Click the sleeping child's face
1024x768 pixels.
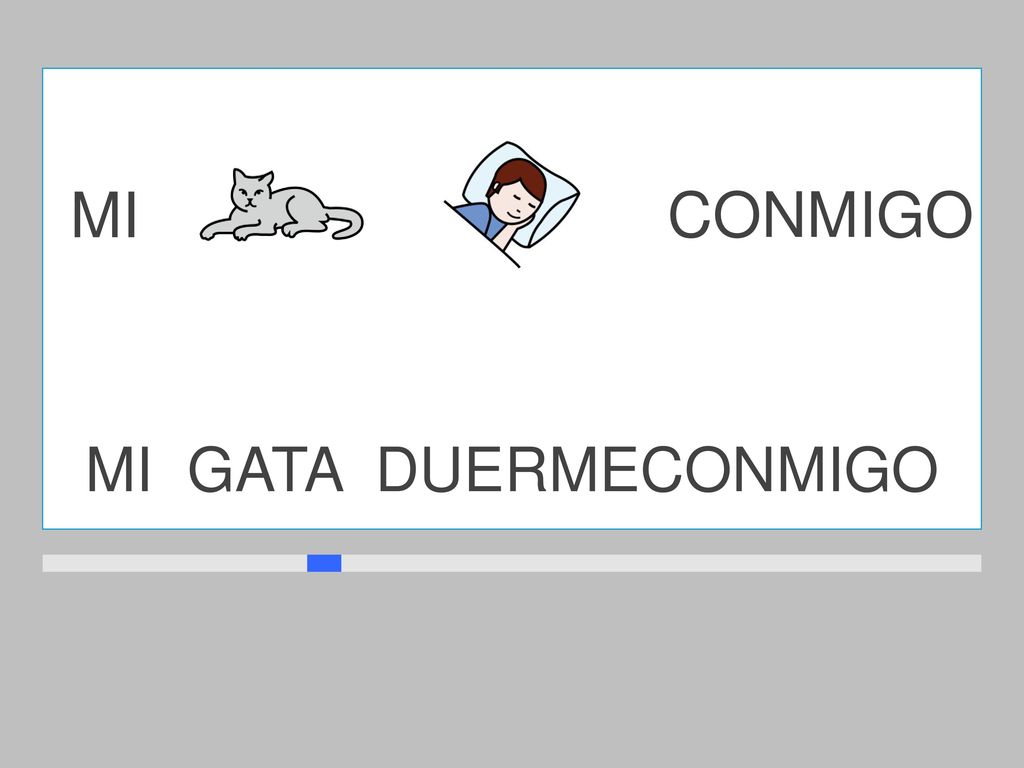[519, 199]
